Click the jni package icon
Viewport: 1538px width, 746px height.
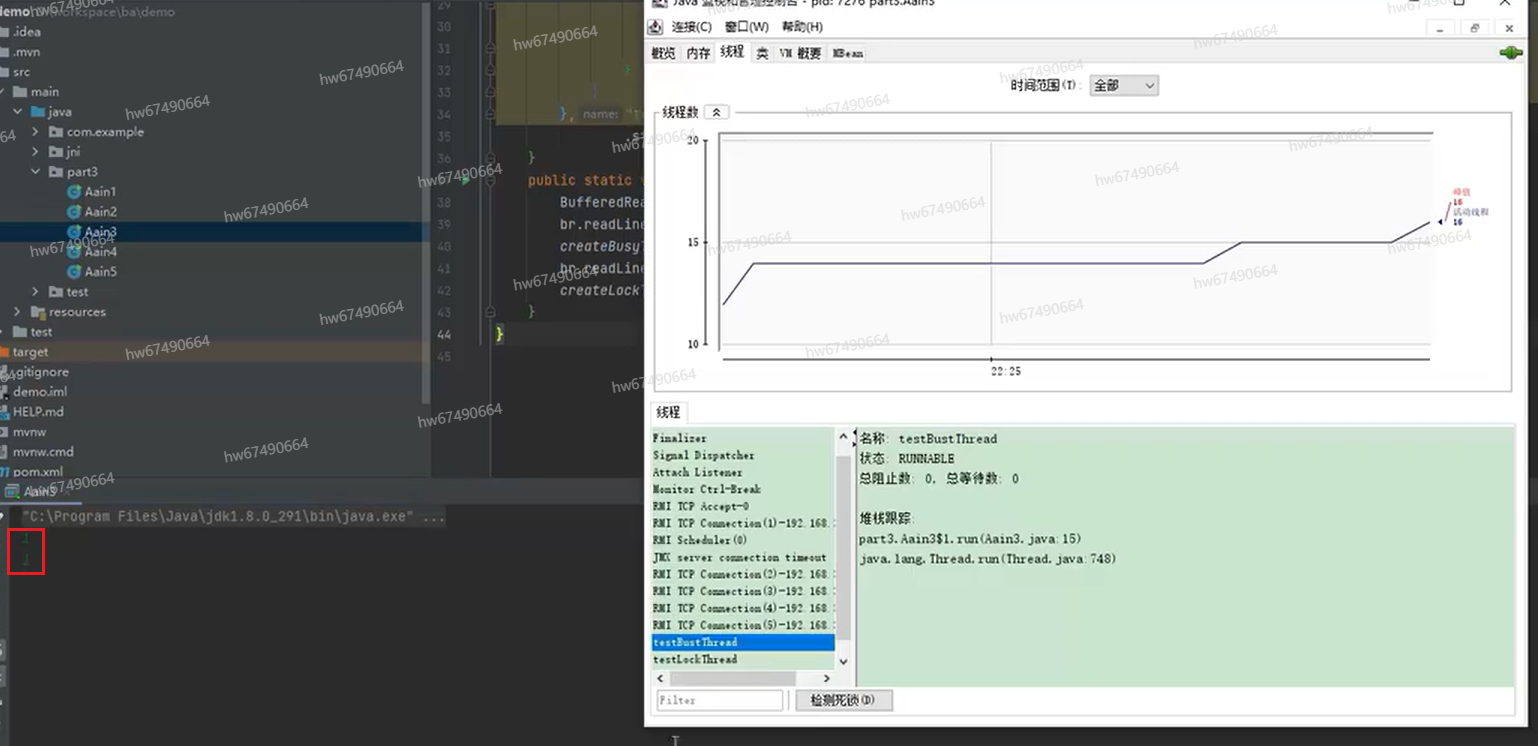[x=55, y=152]
